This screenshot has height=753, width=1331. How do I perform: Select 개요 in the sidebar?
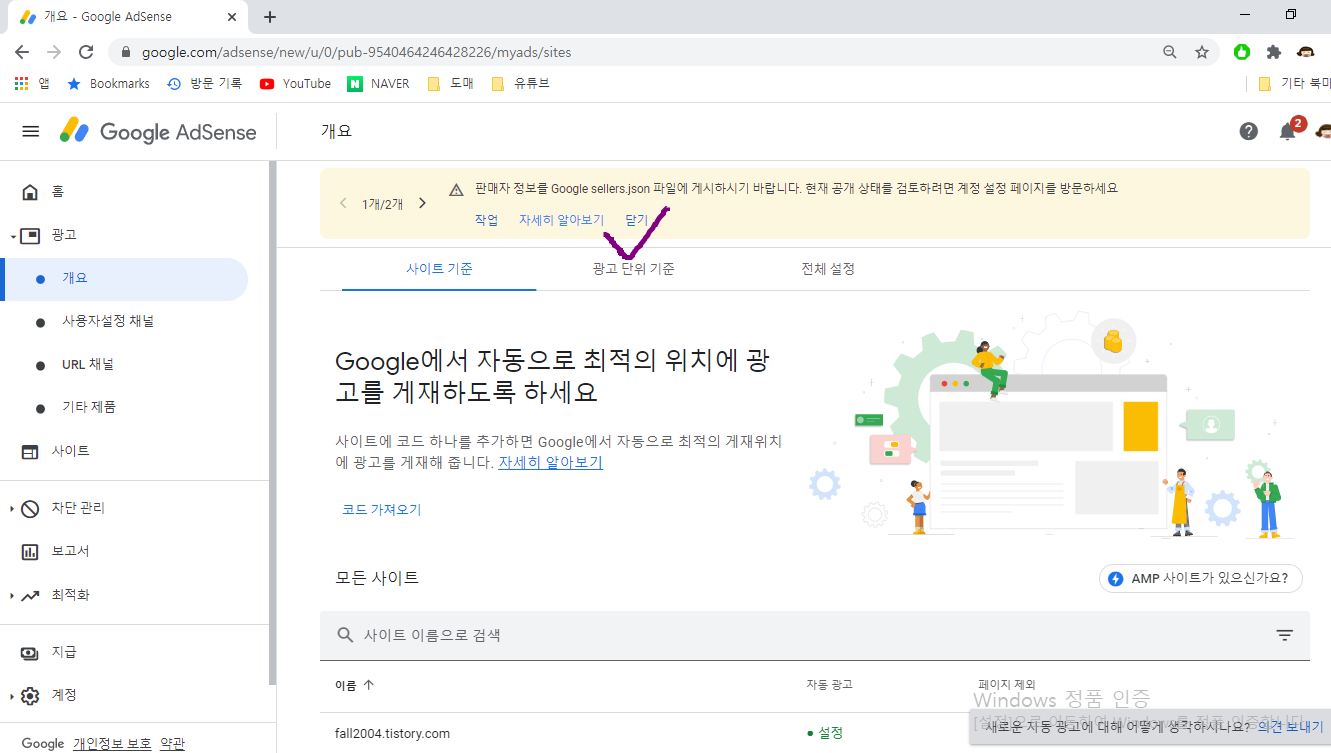[126, 279]
